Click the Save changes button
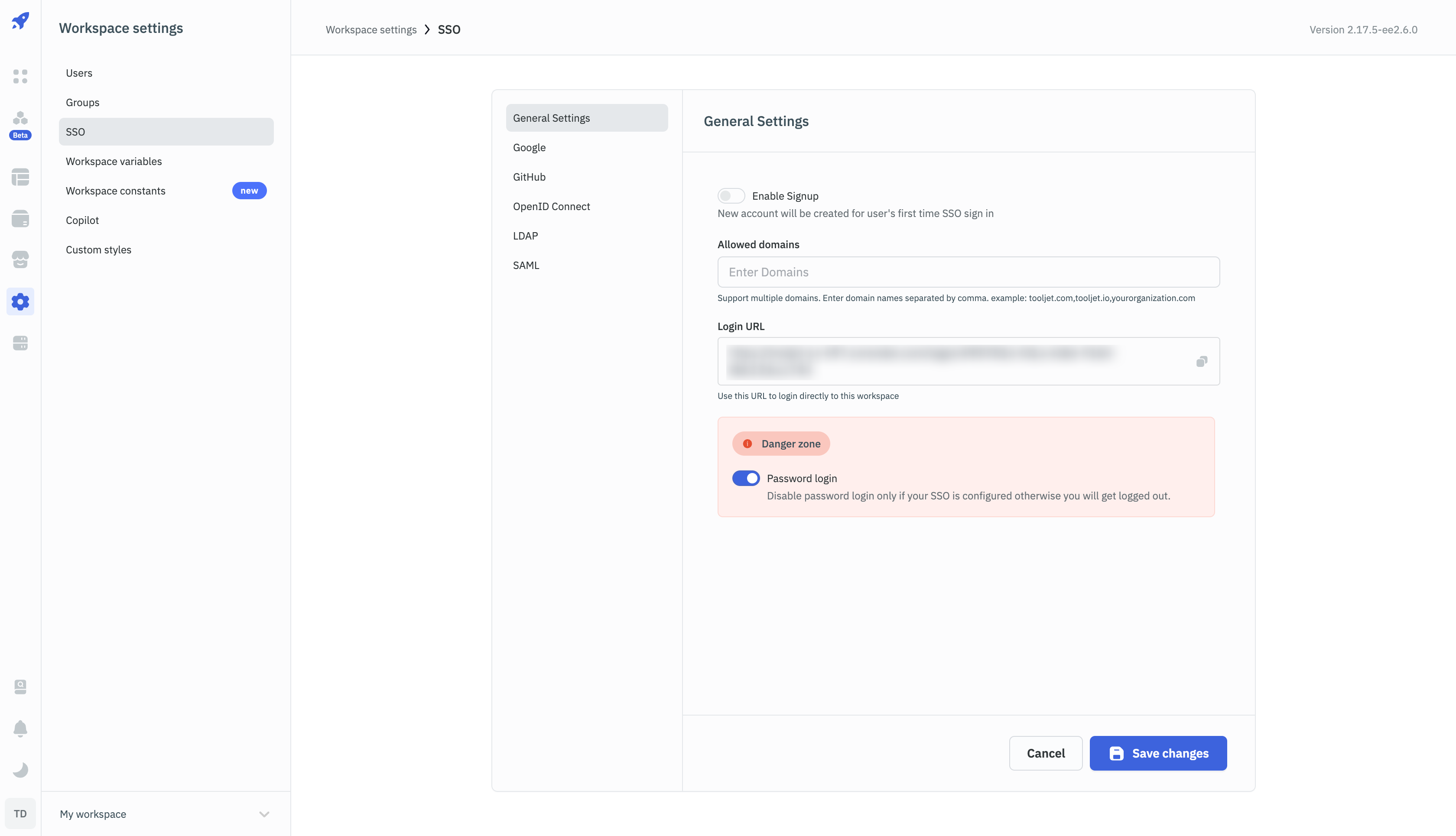This screenshot has height=836, width=1456. click(1157, 753)
